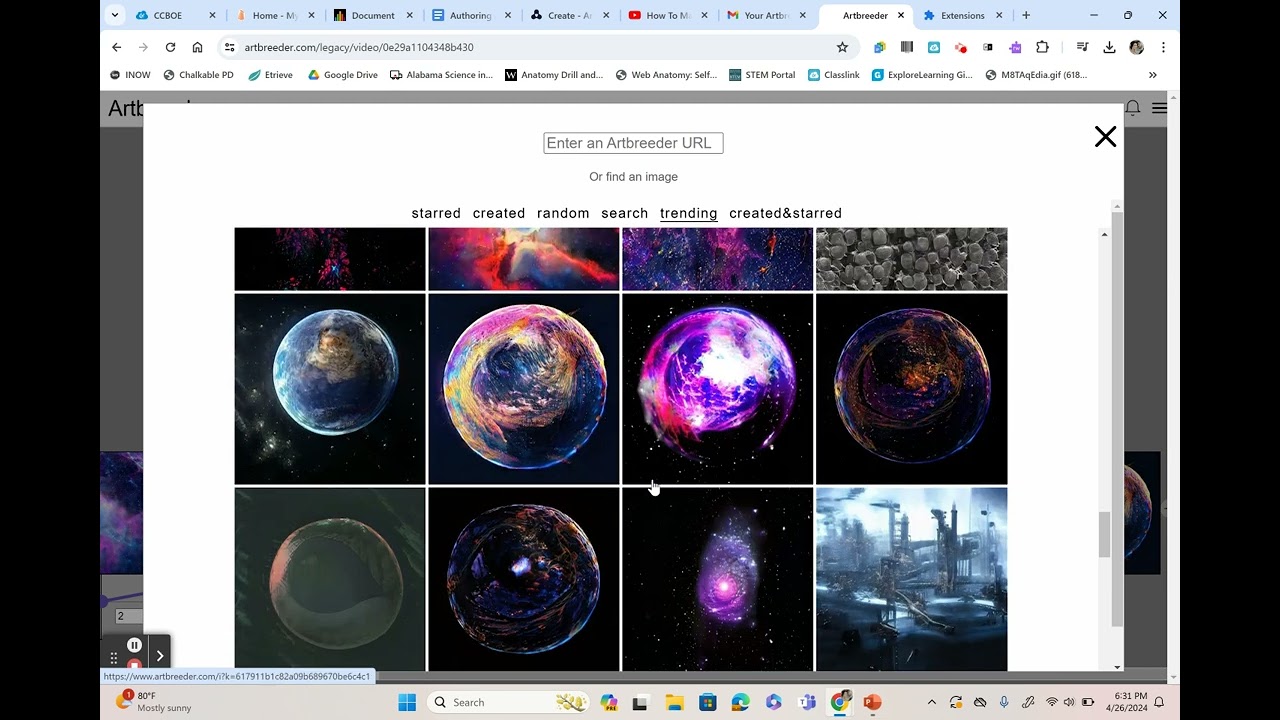Select the trending filter tab
Image resolution: width=1280 pixels, height=720 pixels.
tap(689, 213)
